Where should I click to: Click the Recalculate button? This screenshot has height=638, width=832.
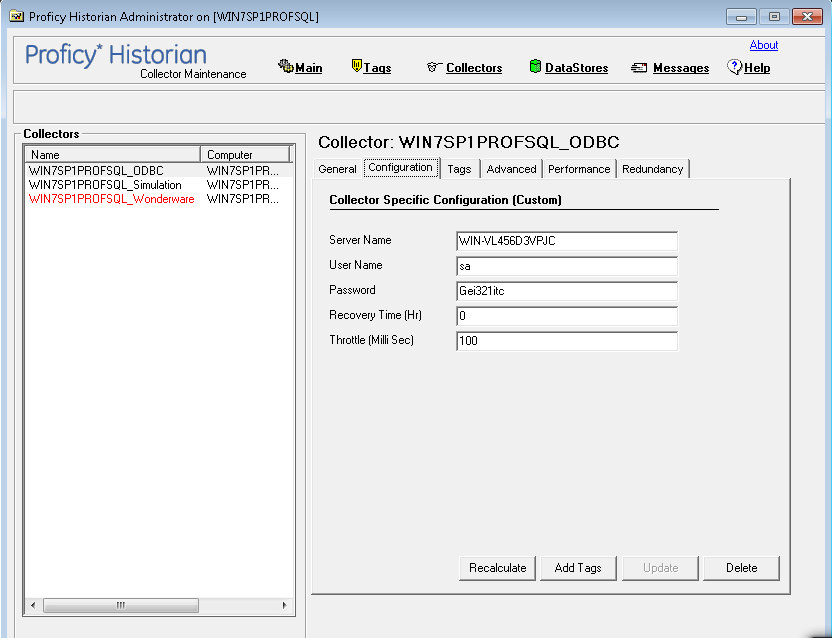498,568
